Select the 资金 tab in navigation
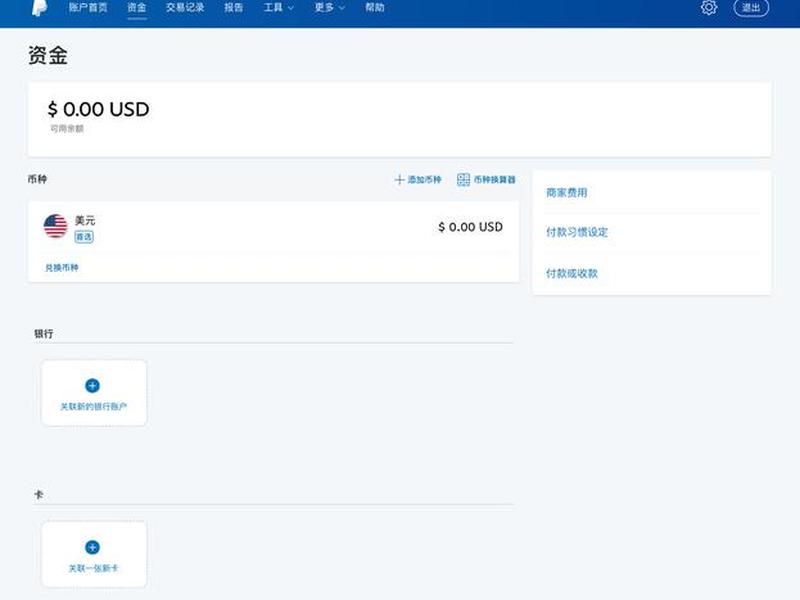This screenshot has height=600, width=800. pos(137,8)
